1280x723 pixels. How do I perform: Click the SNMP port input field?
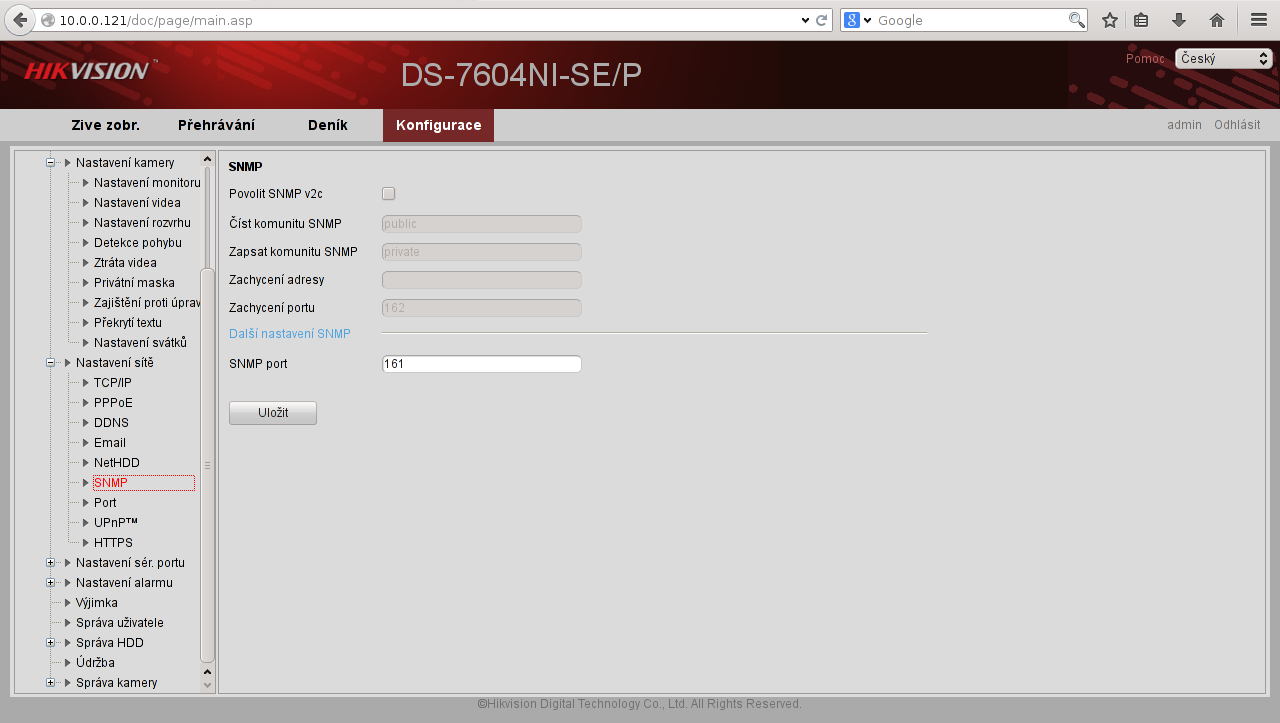pos(481,364)
